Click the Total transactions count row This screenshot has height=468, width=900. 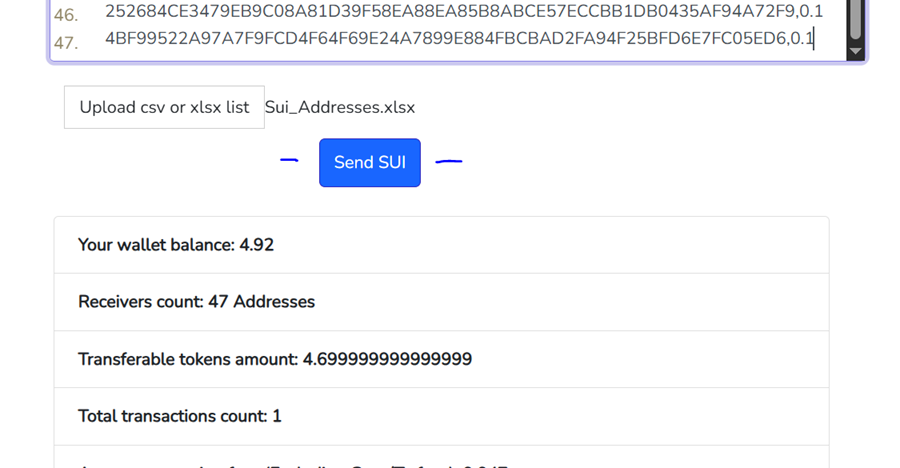441,416
